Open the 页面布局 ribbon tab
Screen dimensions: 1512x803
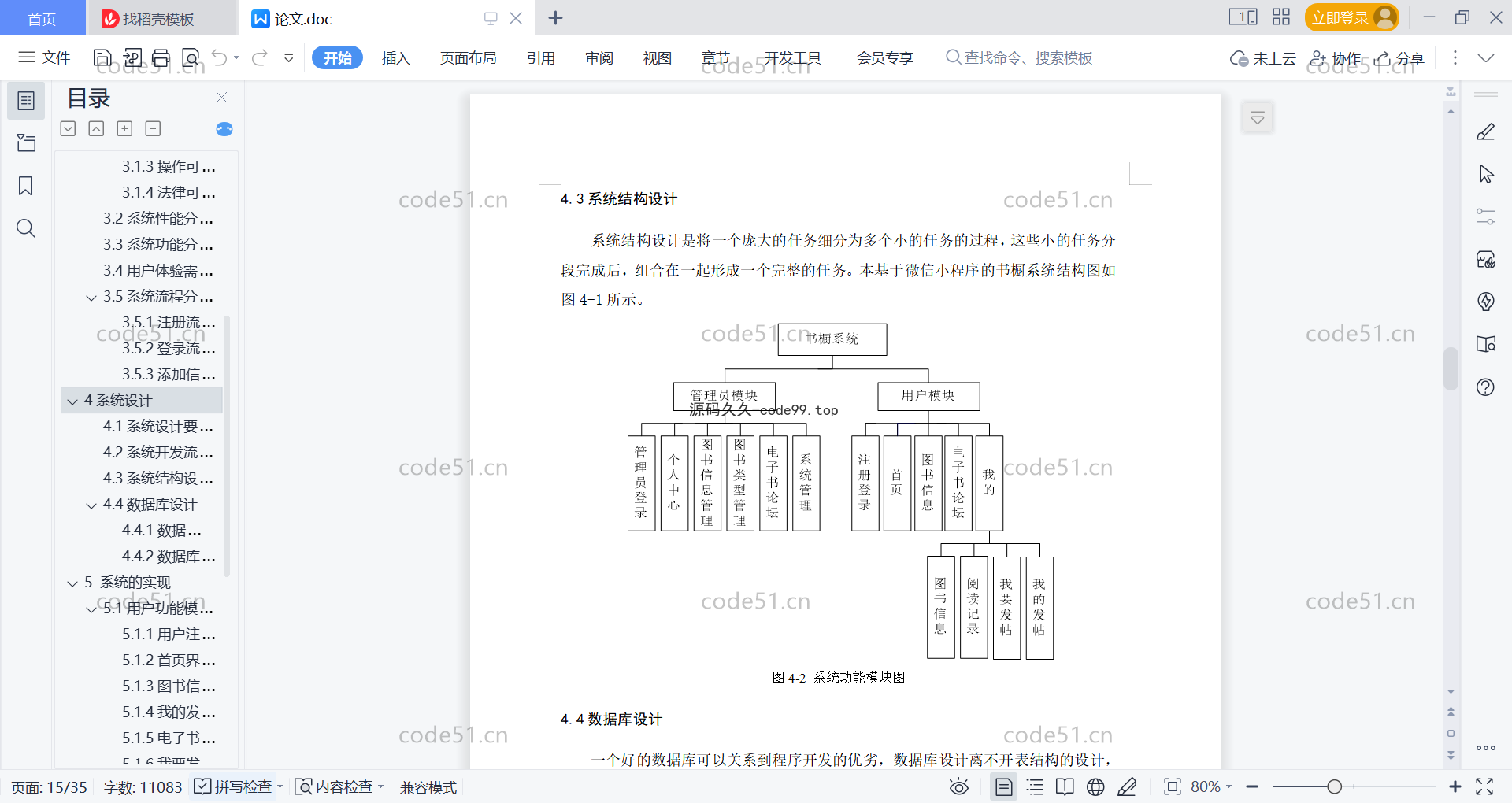coord(468,57)
